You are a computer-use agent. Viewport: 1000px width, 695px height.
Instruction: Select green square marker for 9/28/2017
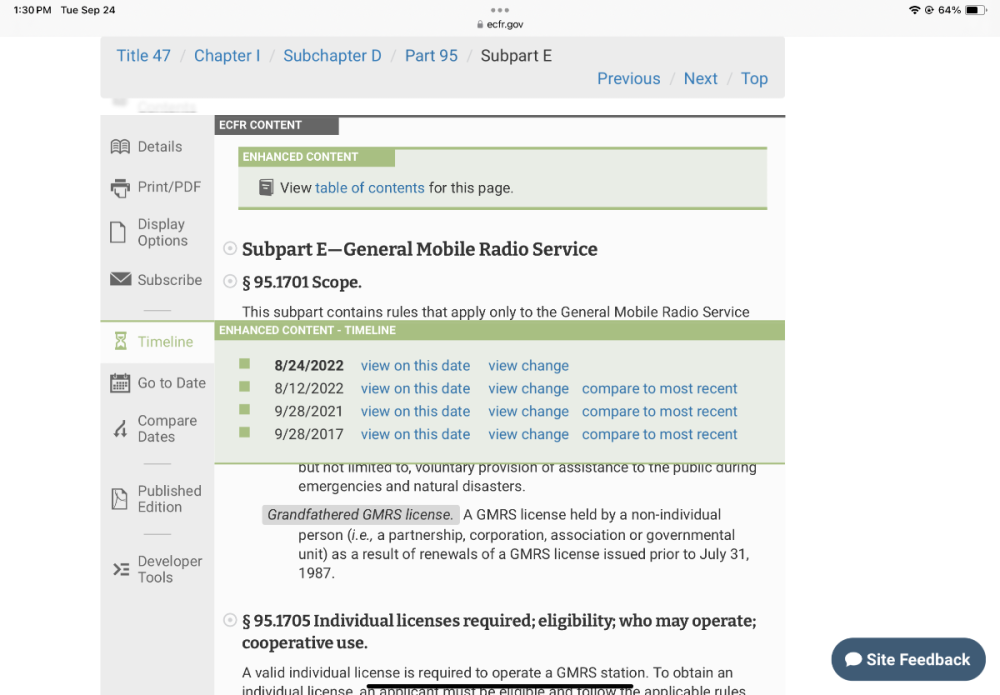[x=245, y=433]
